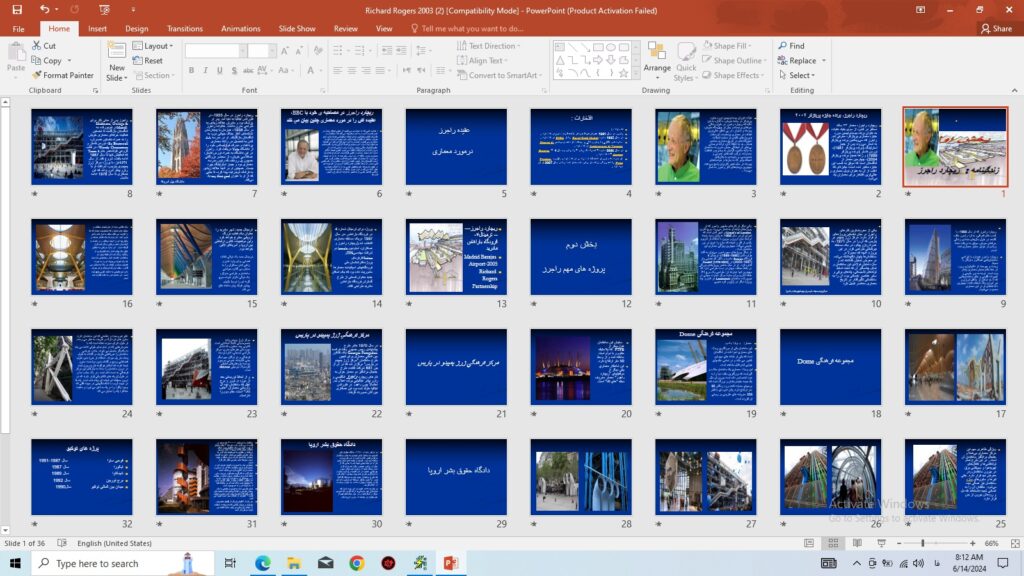The image size is (1024, 576).
Task: Click the Align Text button
Action: (482, 60)
